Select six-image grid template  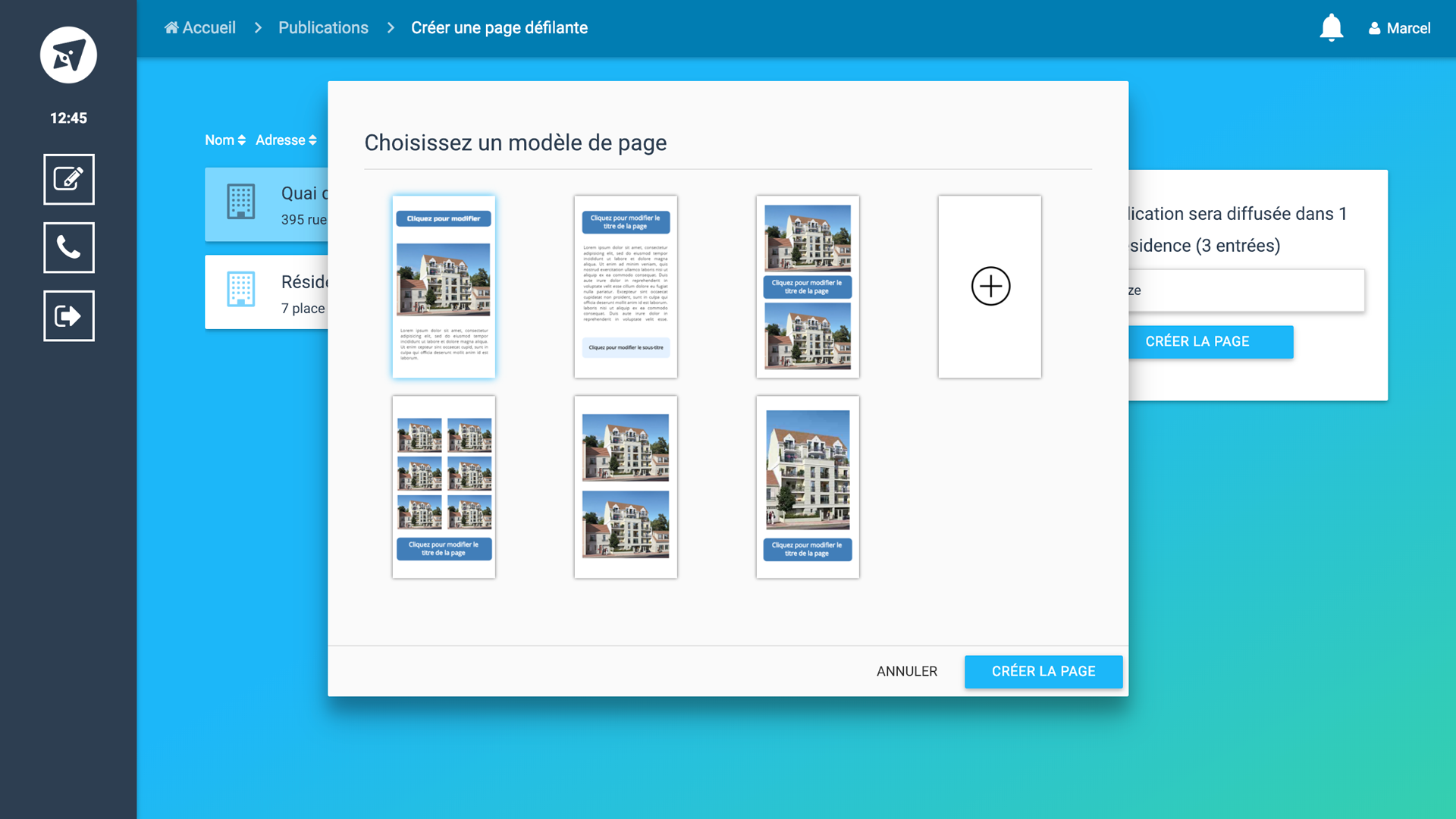pos(444,487)
